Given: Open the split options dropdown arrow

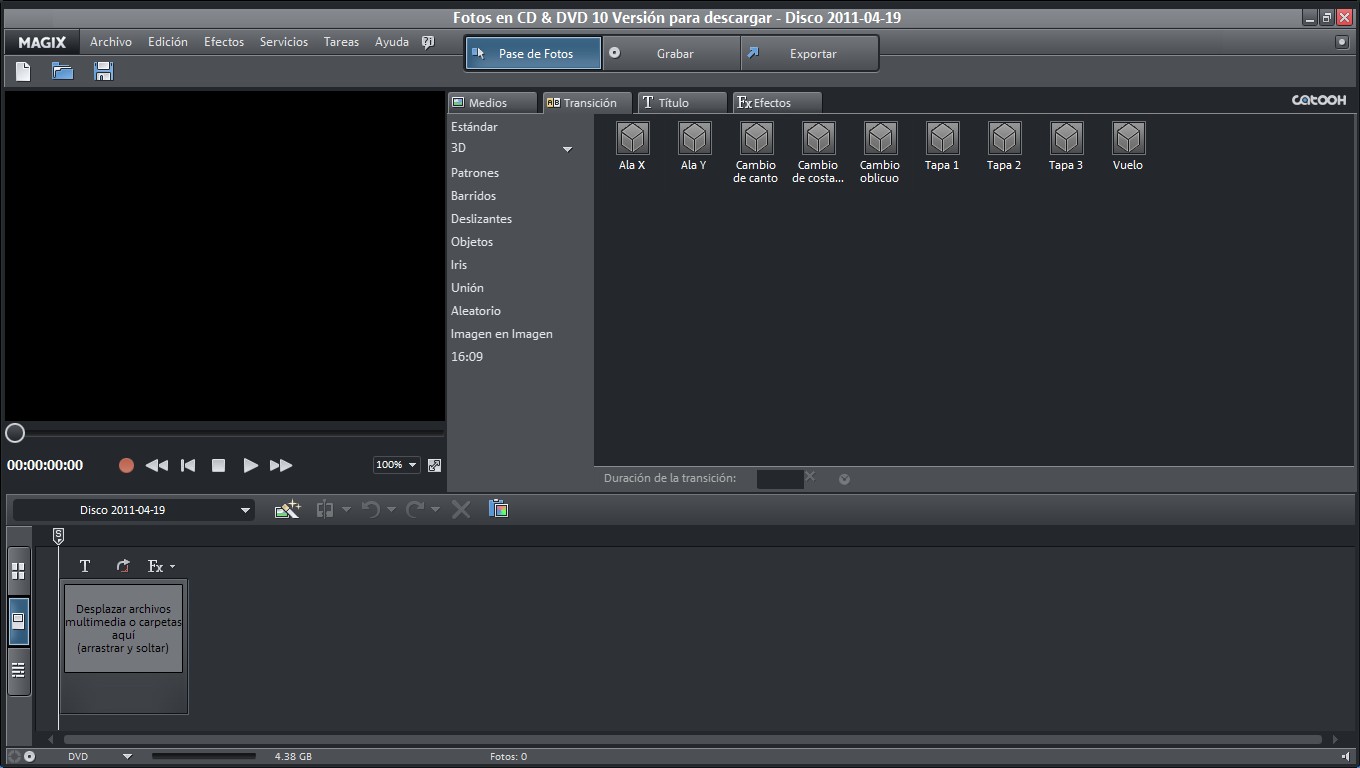Looking at the screenshot, I should (346, 509).
